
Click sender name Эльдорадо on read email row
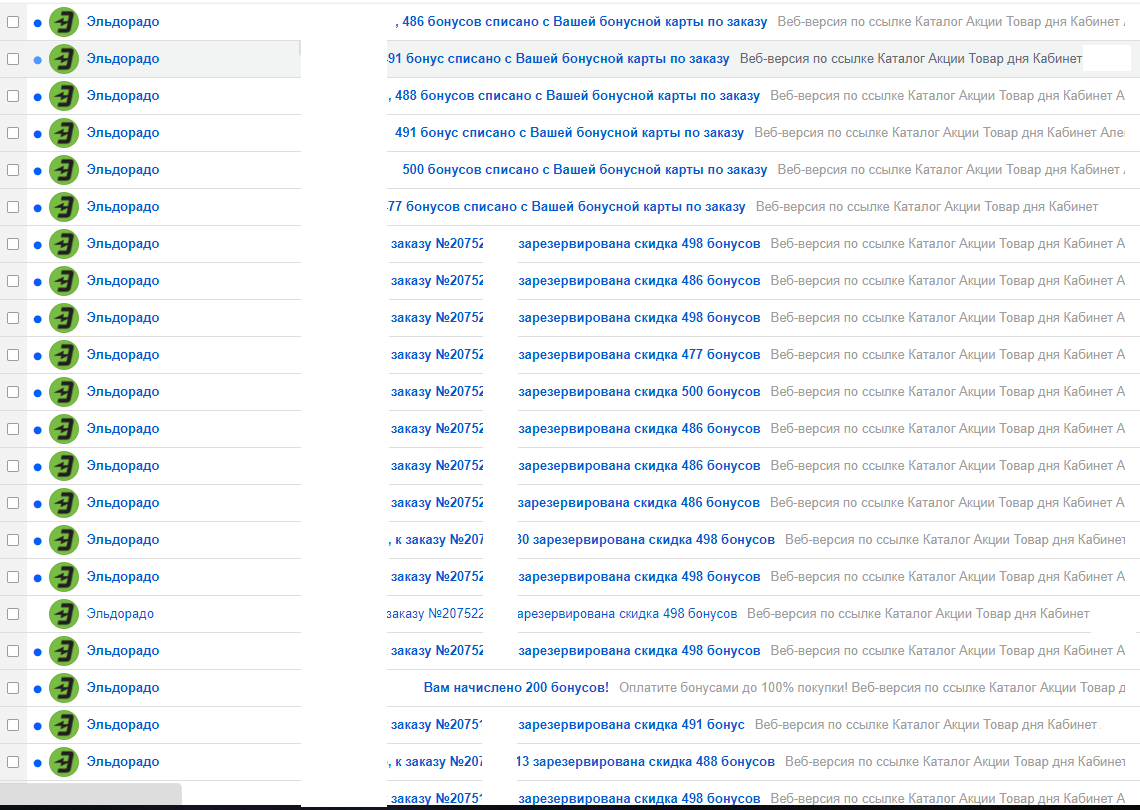[120, 614]
